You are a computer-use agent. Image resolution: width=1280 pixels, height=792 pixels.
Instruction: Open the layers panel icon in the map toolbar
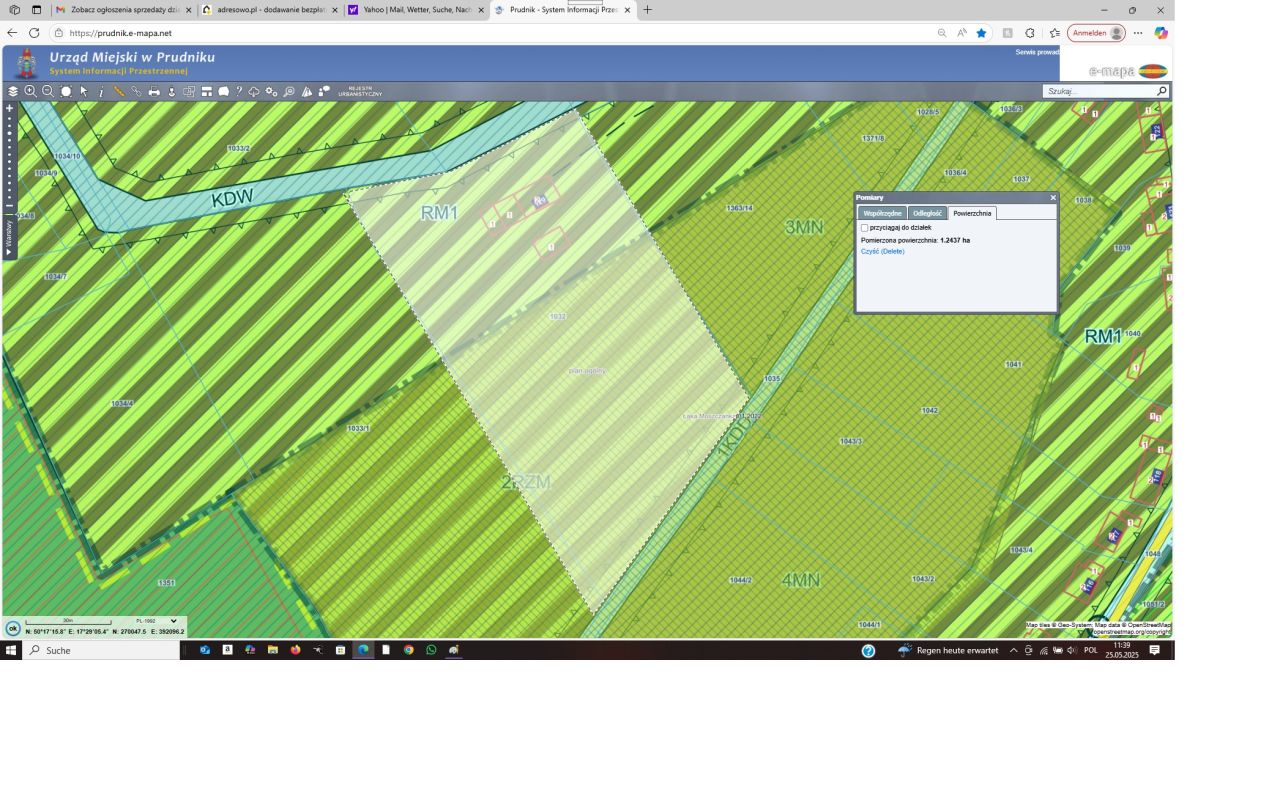(13, 91)
